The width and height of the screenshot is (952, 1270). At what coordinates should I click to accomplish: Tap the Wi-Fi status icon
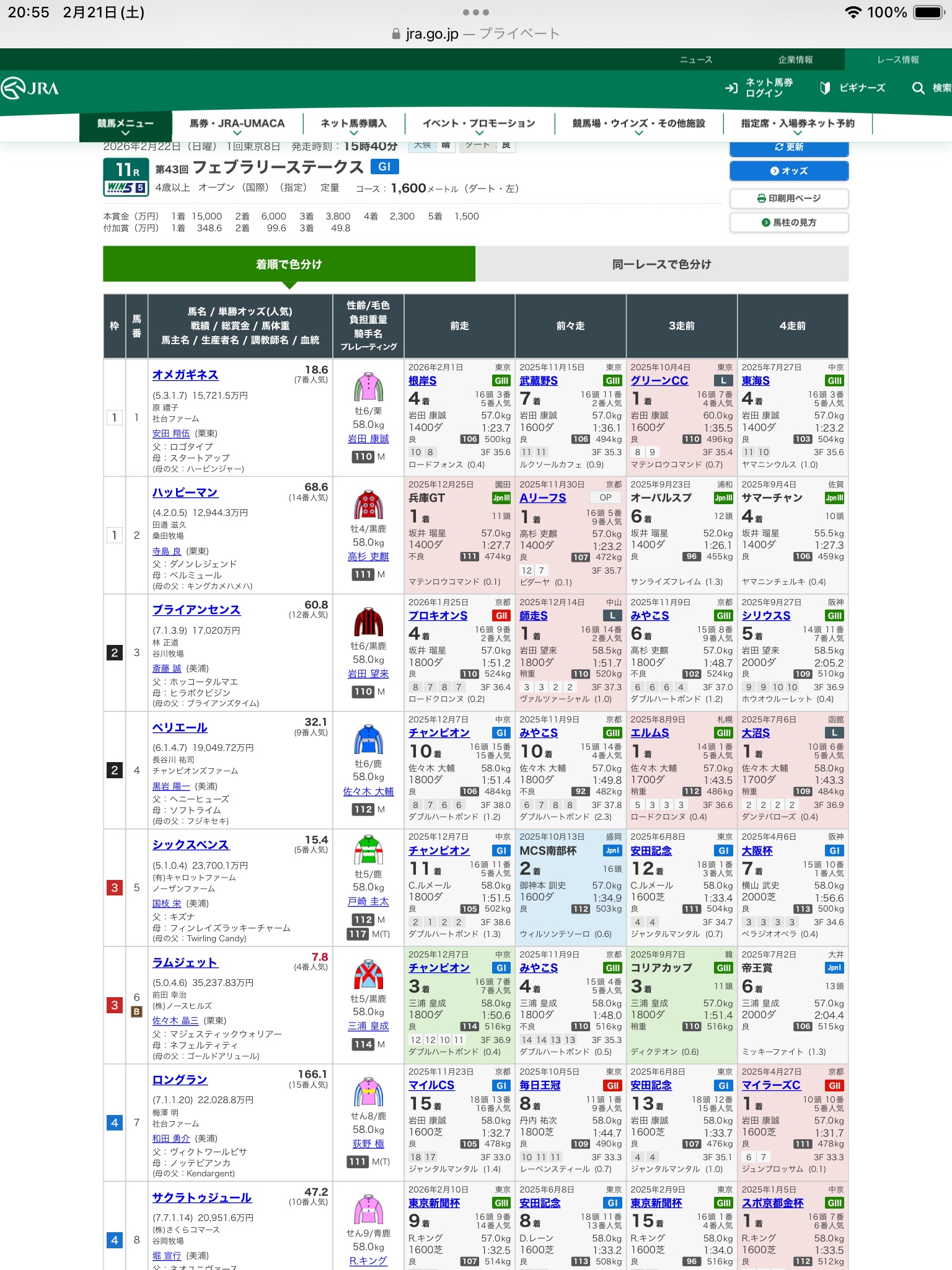(853, 12)
